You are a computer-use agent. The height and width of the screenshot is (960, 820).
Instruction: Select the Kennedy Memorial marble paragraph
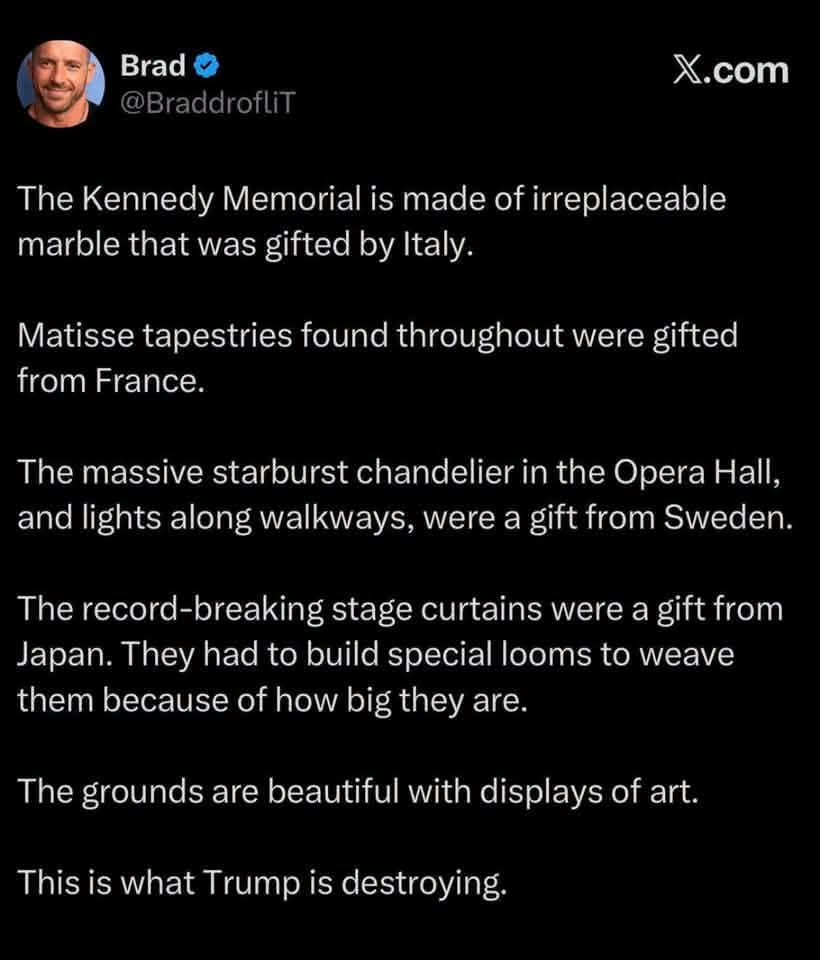(x=372, y=222)
